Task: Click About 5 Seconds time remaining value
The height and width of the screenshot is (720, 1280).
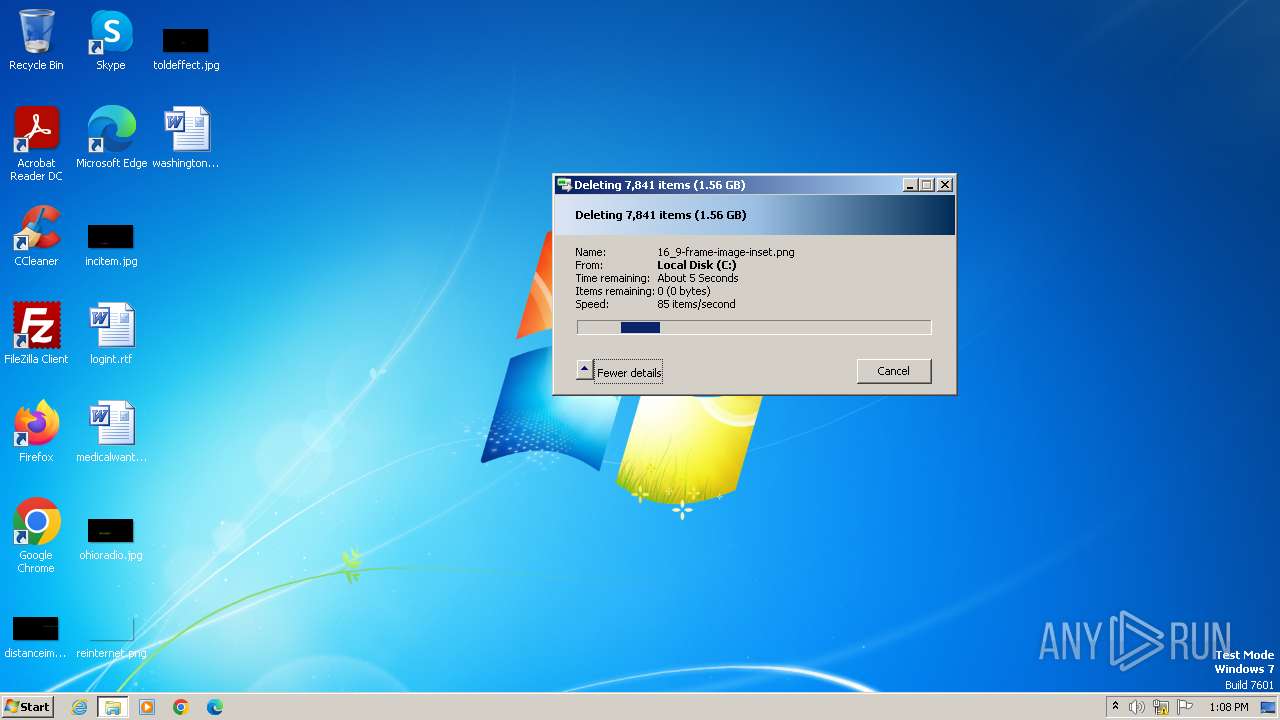Action: click(x=698, y=278)
